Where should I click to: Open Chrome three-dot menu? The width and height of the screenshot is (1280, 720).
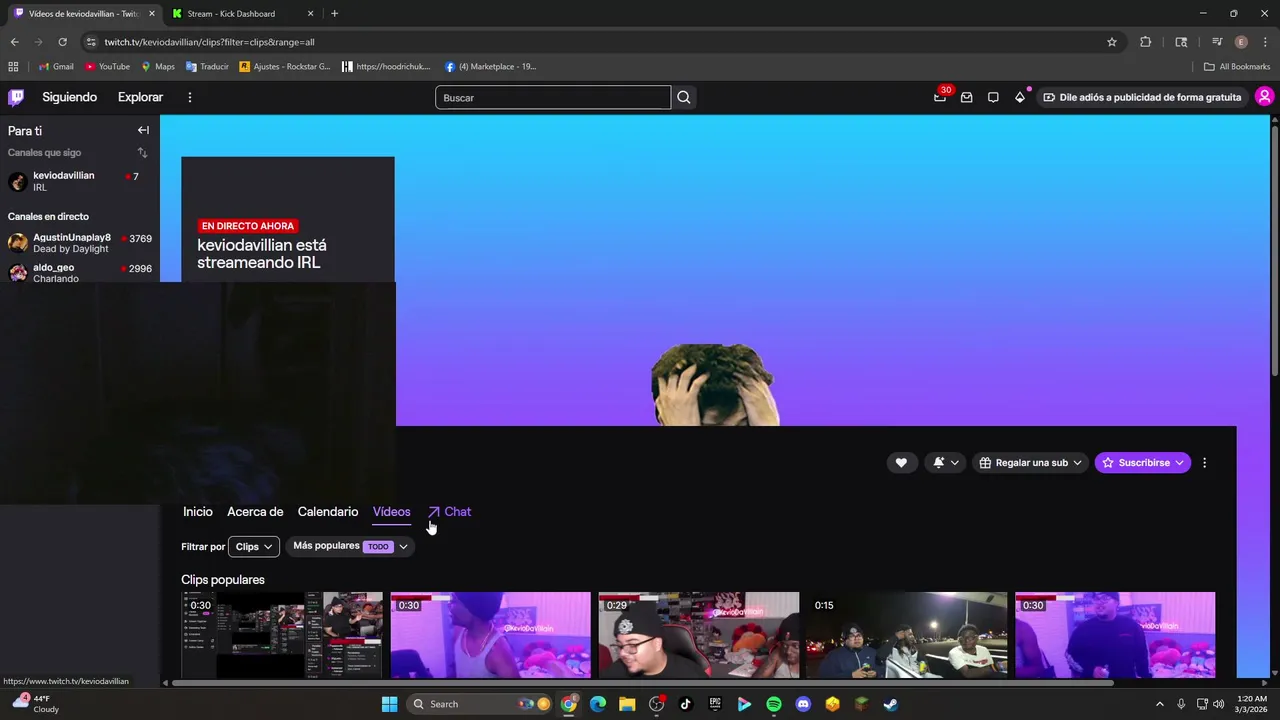(1265, 42)
